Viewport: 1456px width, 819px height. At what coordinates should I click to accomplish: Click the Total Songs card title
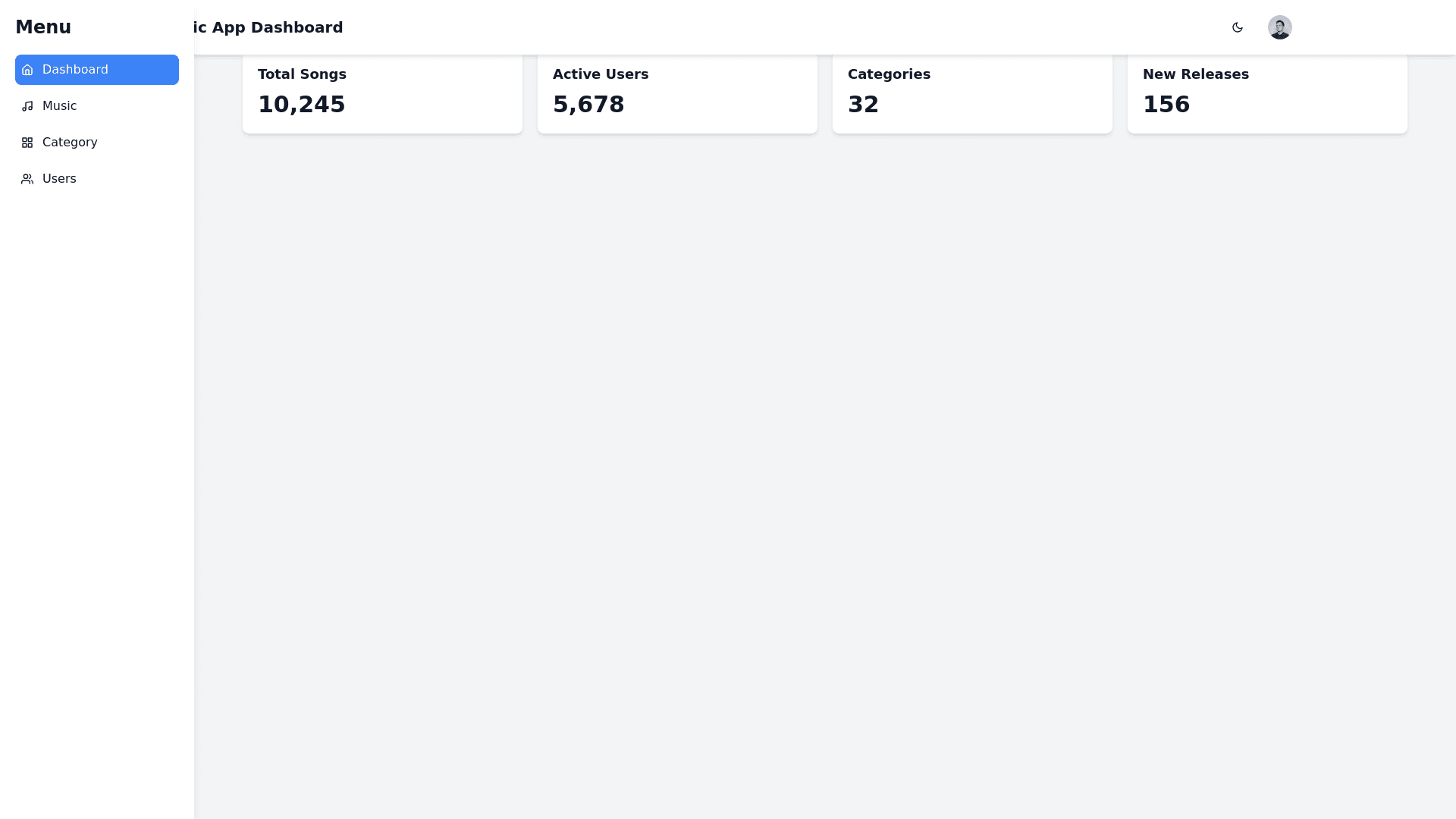[302, 74]
